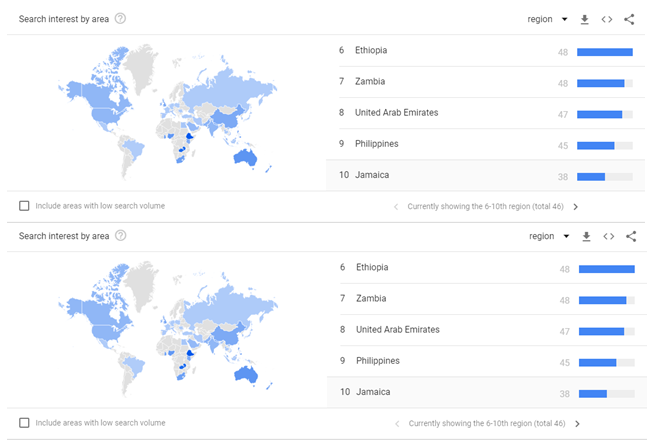The height and width of the screenshot is (440, 665).
Task: Select Ethiopia in the top region list
Action: click(371, 50)
